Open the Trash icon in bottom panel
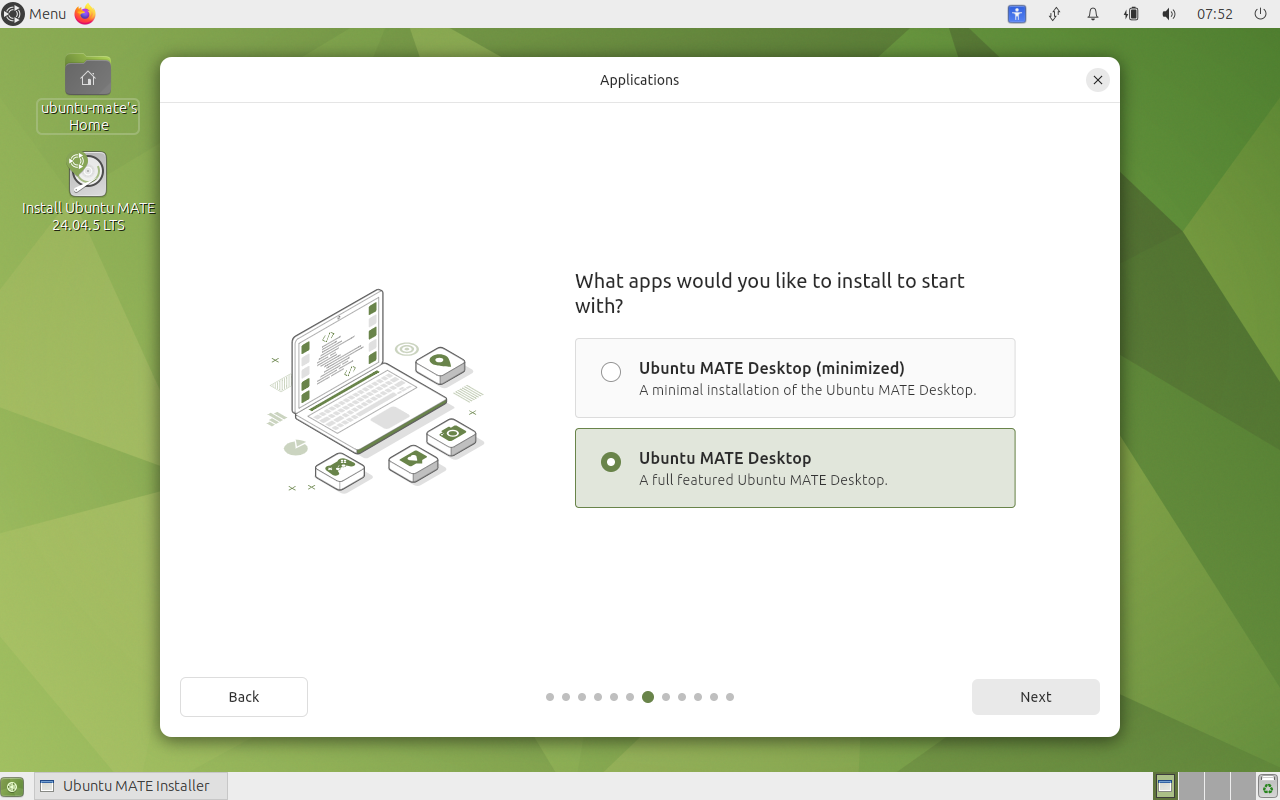 pos(1267,786)
